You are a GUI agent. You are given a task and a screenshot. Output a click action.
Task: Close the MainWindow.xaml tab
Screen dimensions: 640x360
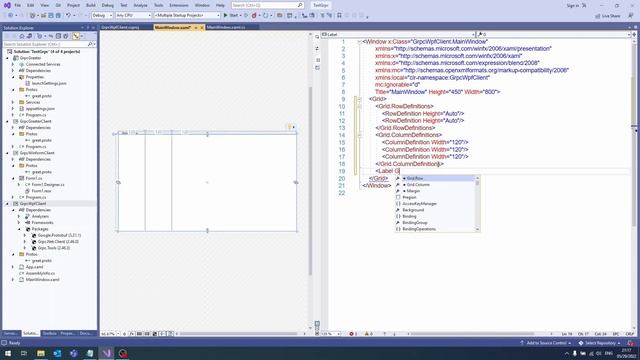(x=202, y=28)
